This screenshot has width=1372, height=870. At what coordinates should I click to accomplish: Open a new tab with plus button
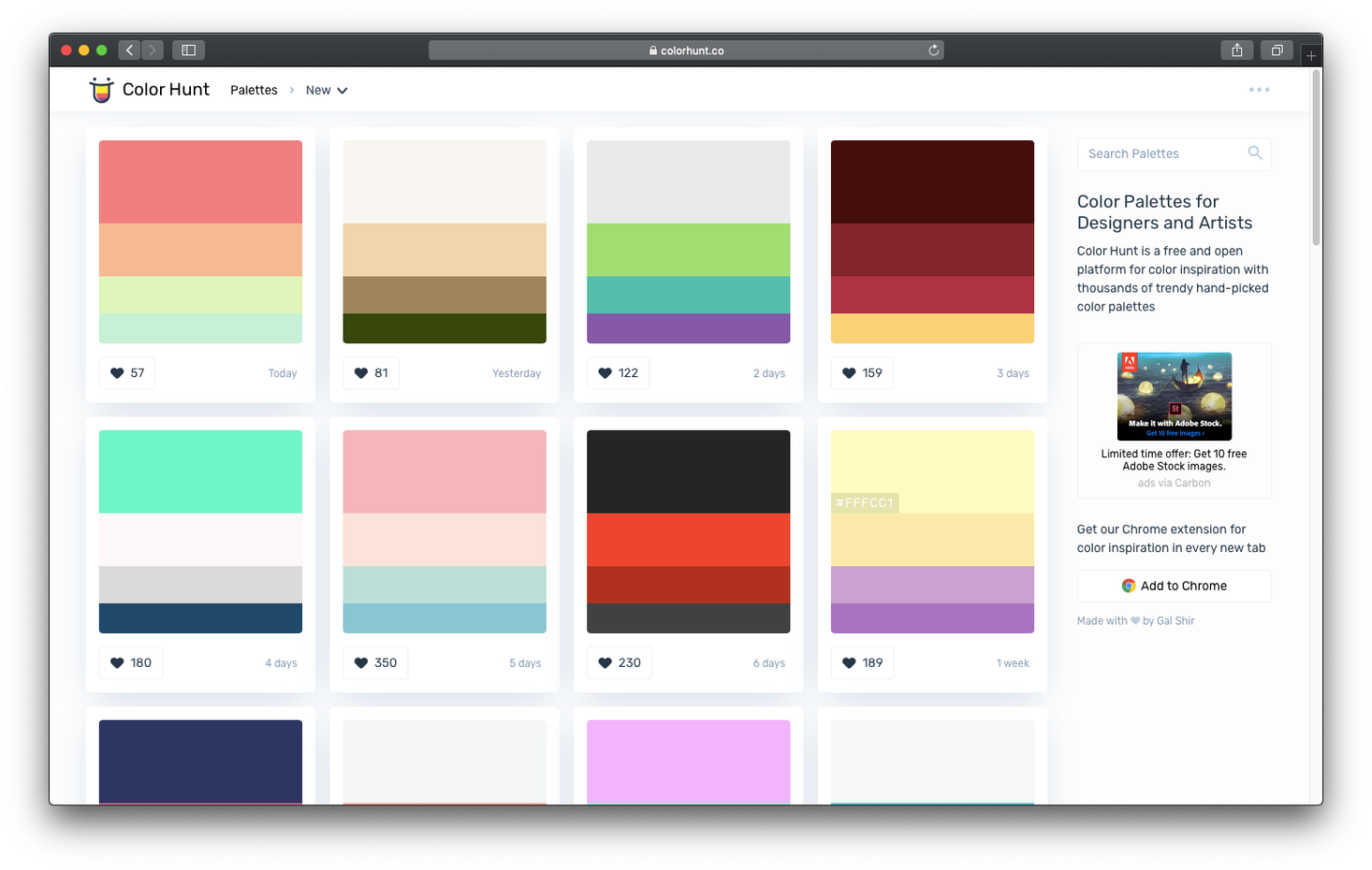coord(1311,56)
